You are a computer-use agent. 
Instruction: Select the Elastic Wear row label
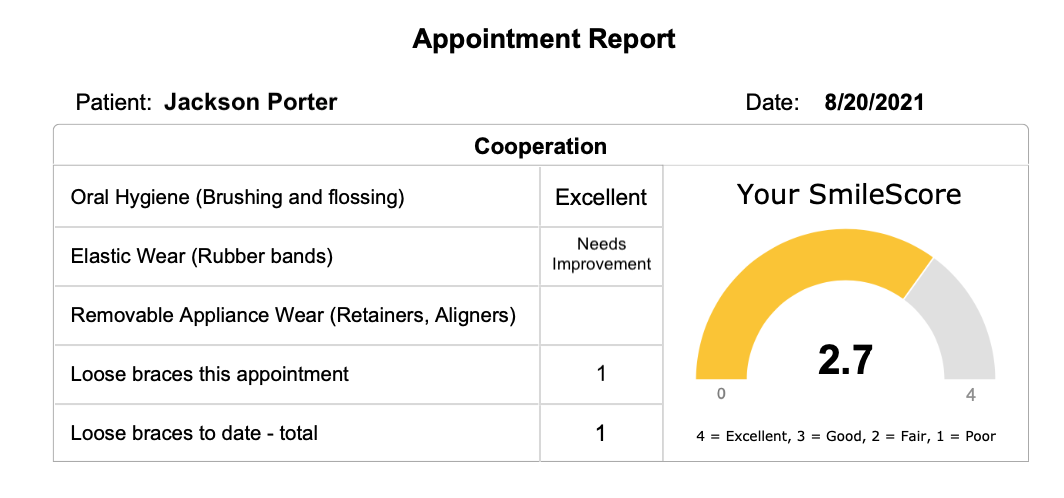pos(201,256)
